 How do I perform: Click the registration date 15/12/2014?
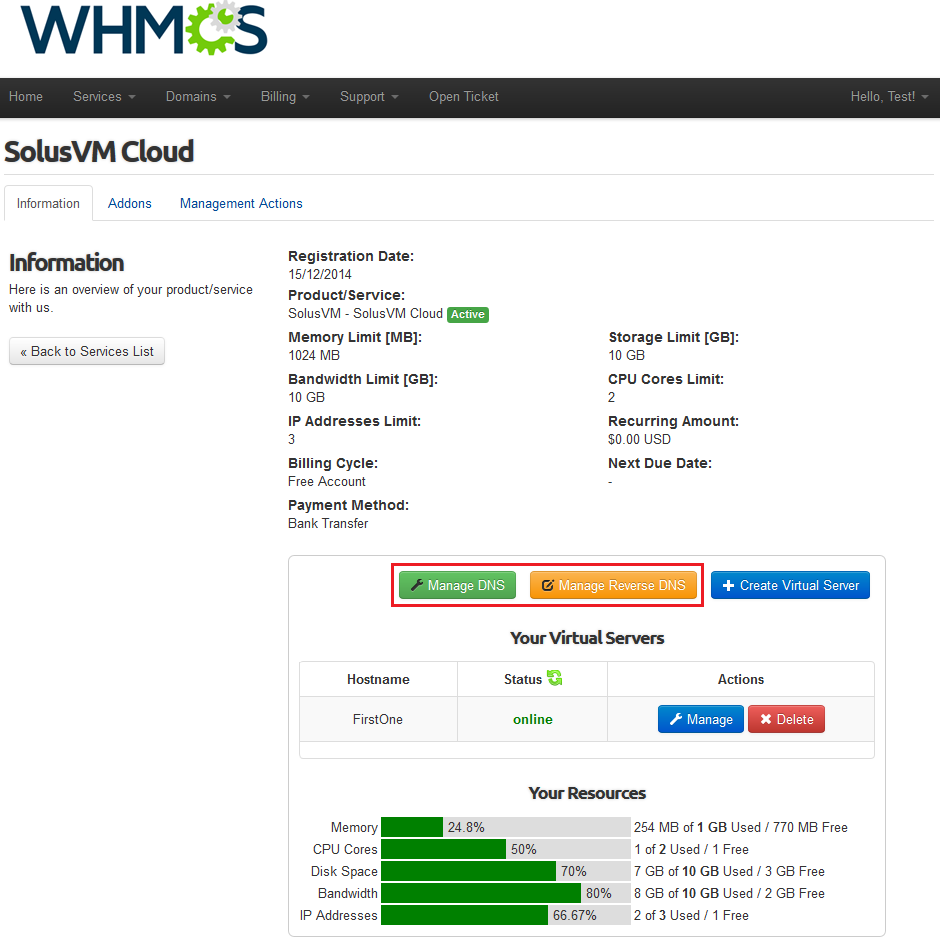[320, 274]
